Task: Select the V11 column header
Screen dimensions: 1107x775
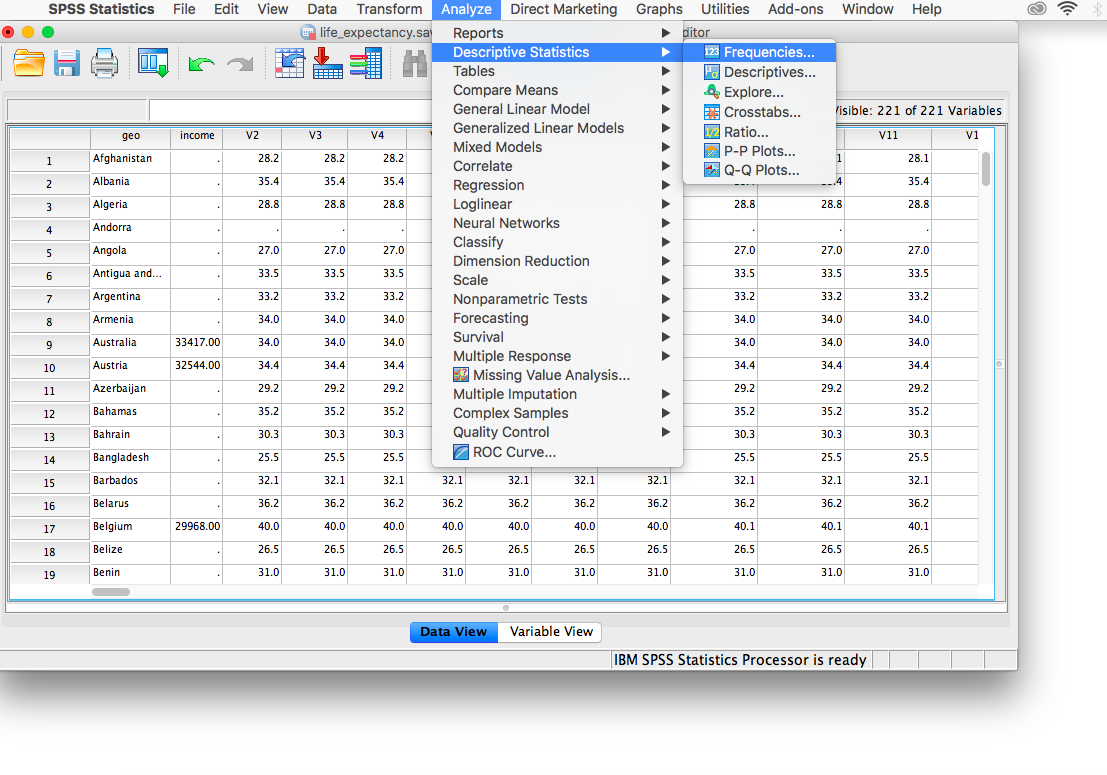Action: (888, 136)
